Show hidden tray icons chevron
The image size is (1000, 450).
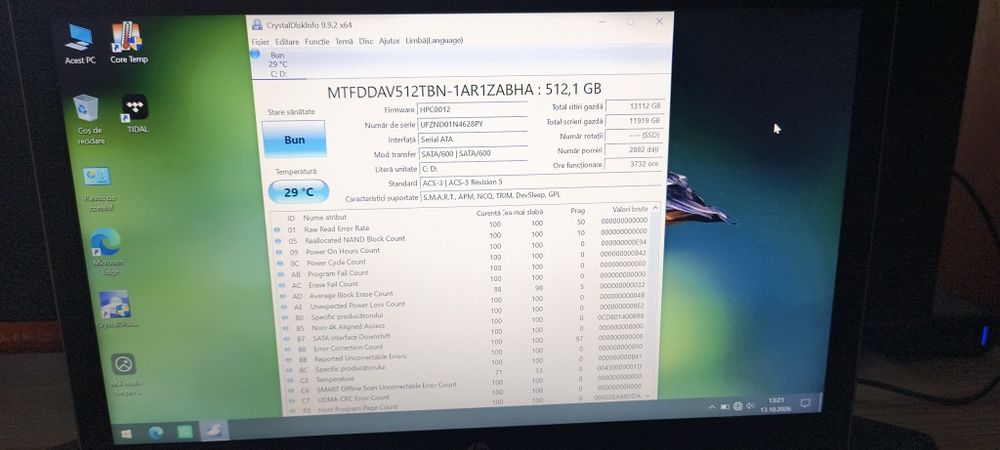(712, 407)
